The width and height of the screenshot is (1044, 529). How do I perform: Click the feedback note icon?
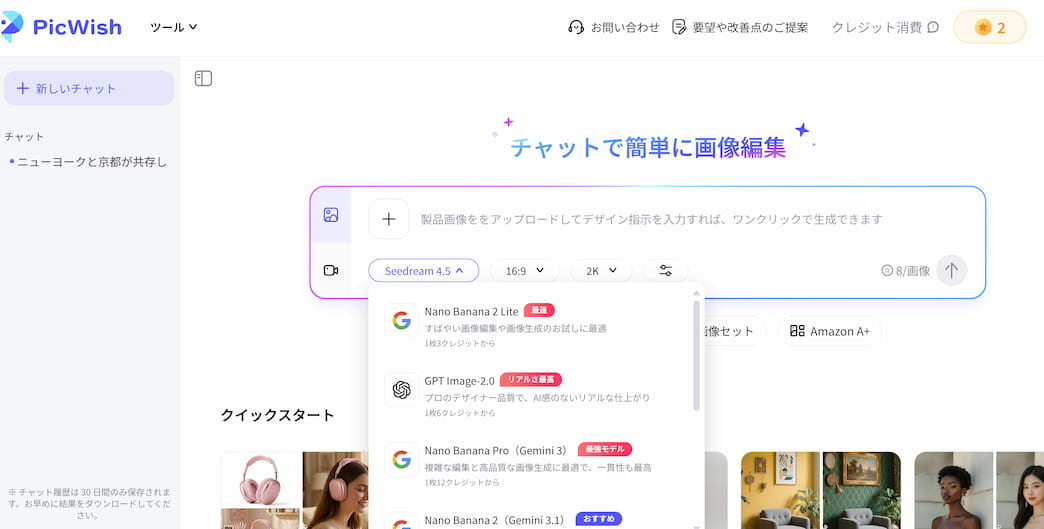(x=679, y=27)
